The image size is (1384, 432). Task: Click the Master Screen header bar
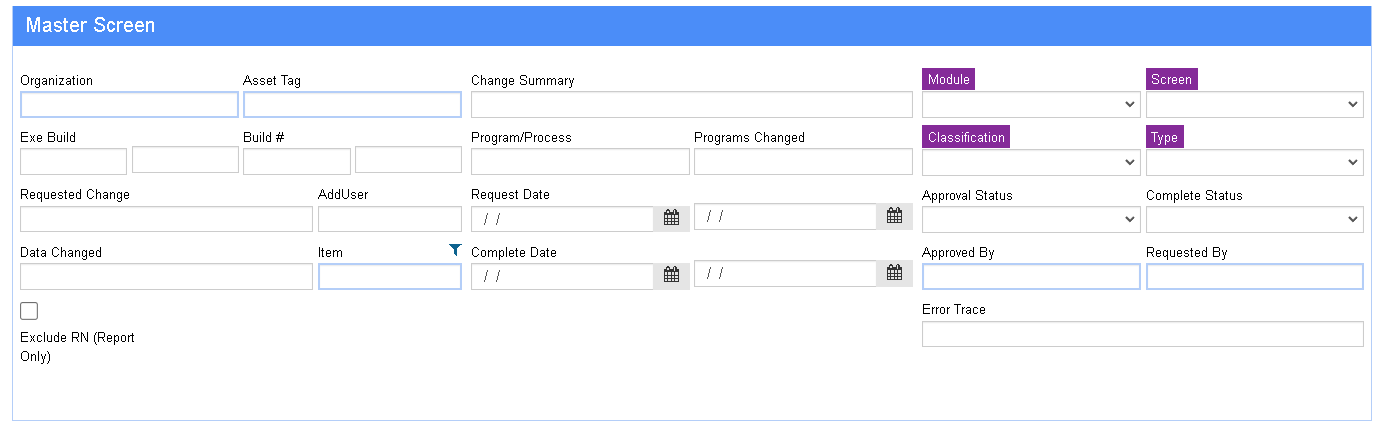click(x=692, y=26)
